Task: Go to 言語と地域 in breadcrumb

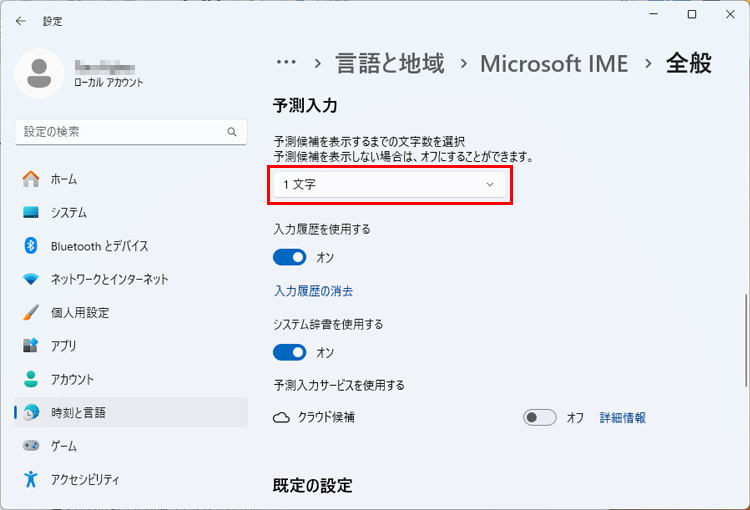Action: pos(392,63)
